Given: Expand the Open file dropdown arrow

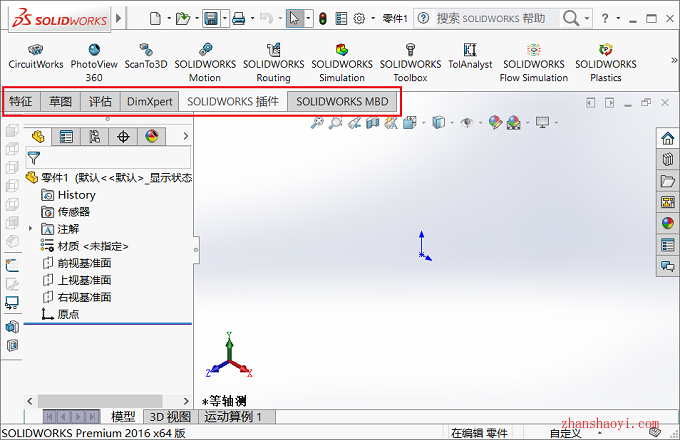Looking at the screenshot, I should (196, 19).
